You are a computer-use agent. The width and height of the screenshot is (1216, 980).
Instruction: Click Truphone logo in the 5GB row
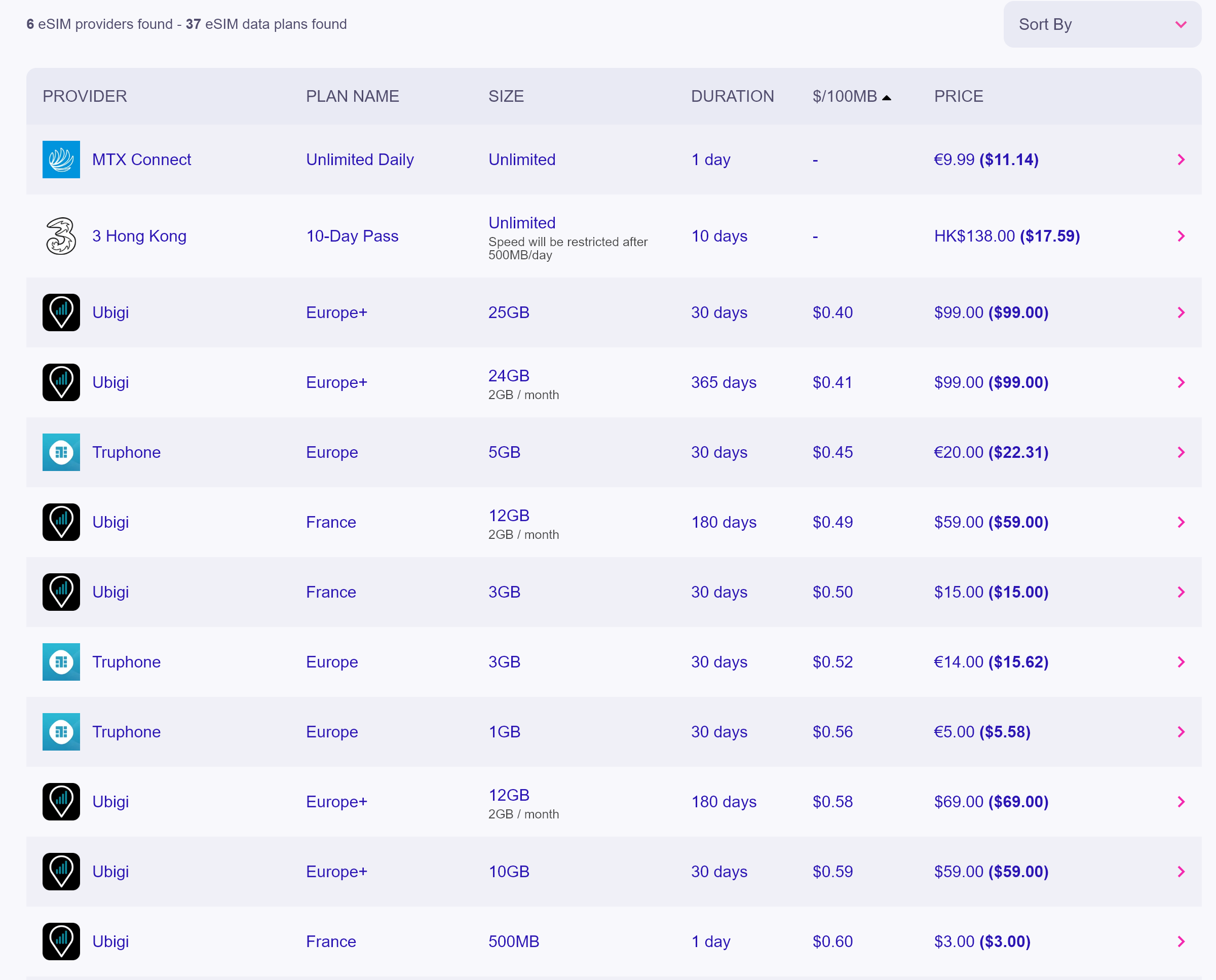pos(61,452)
